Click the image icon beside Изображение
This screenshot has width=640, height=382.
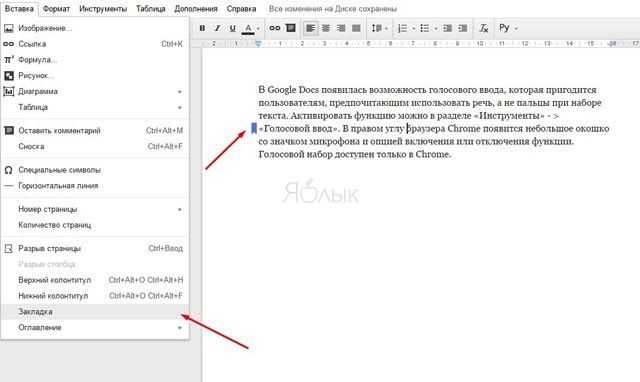coord(9,29)
